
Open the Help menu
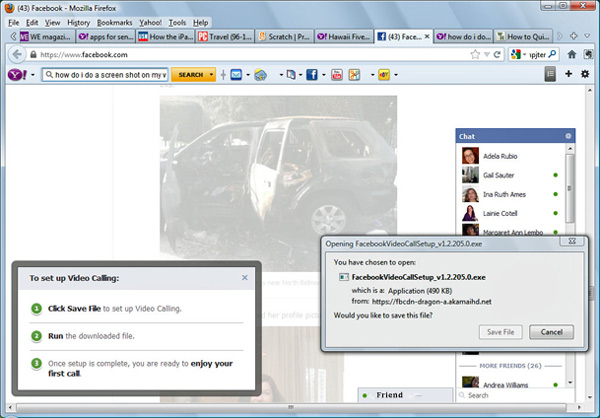coord(201,23)
